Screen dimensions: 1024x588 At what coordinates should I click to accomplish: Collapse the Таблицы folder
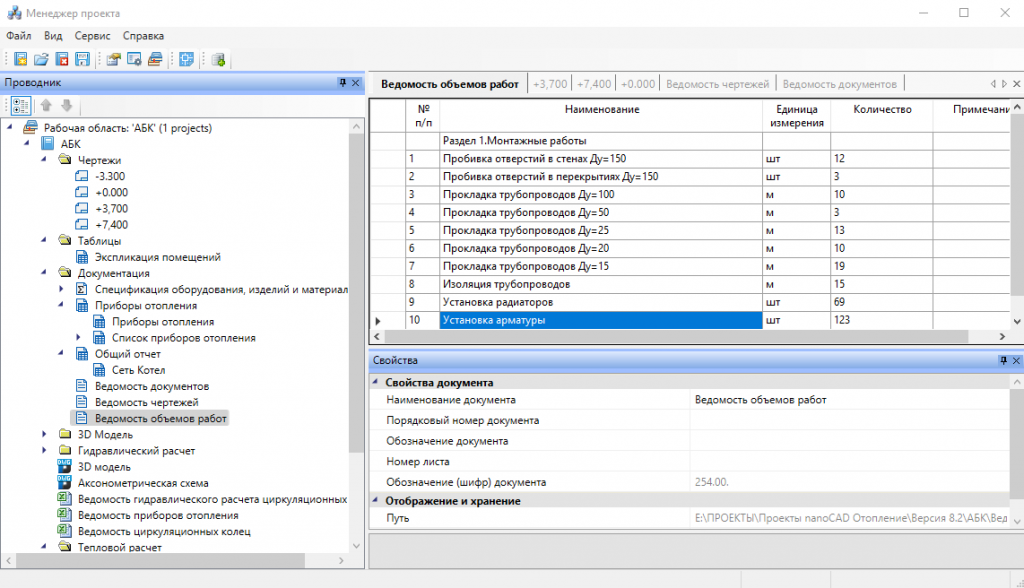click(x=44, y=240)
